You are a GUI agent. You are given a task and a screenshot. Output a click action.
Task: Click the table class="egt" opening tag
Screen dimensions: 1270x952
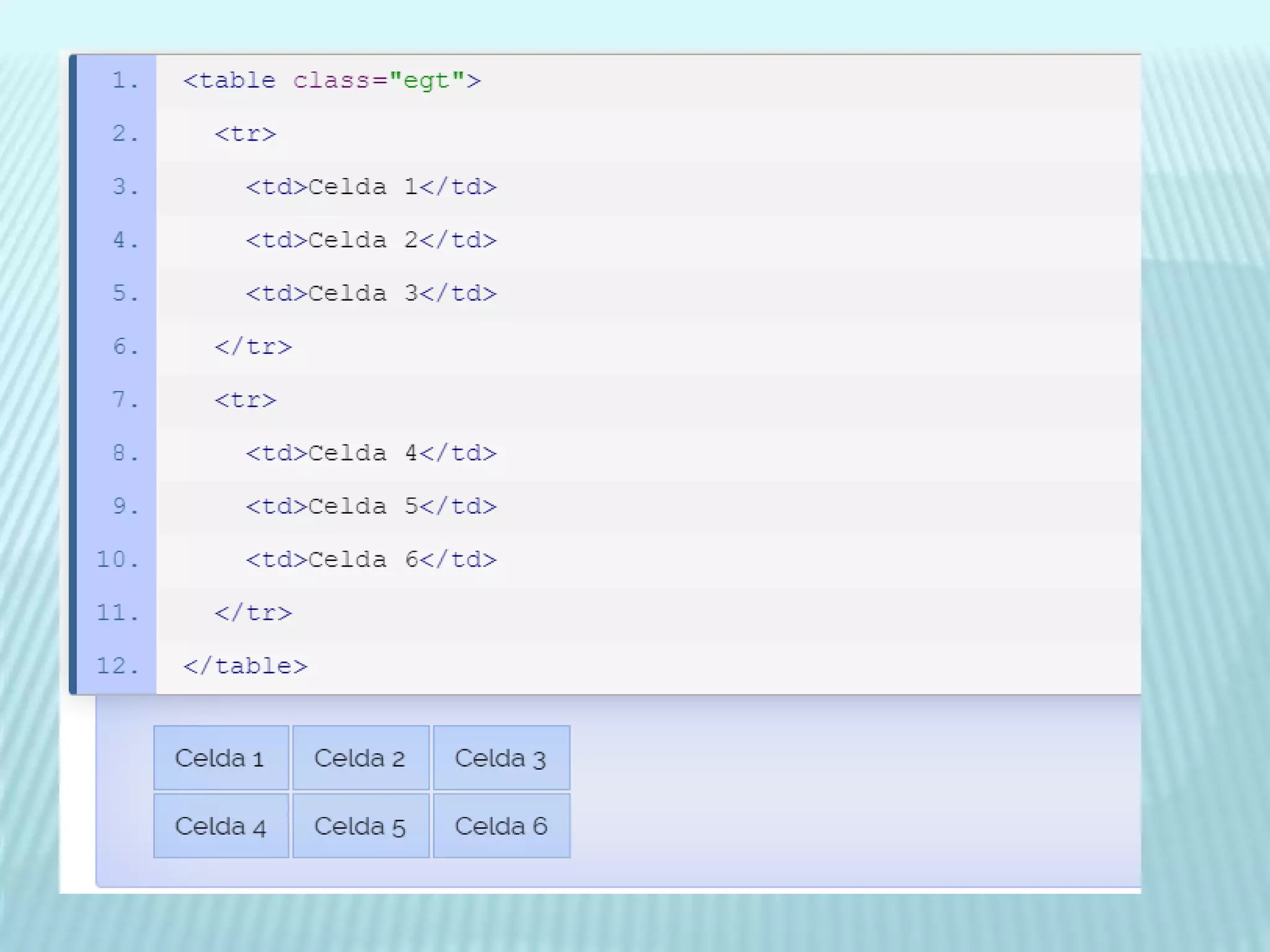point(332,81)
